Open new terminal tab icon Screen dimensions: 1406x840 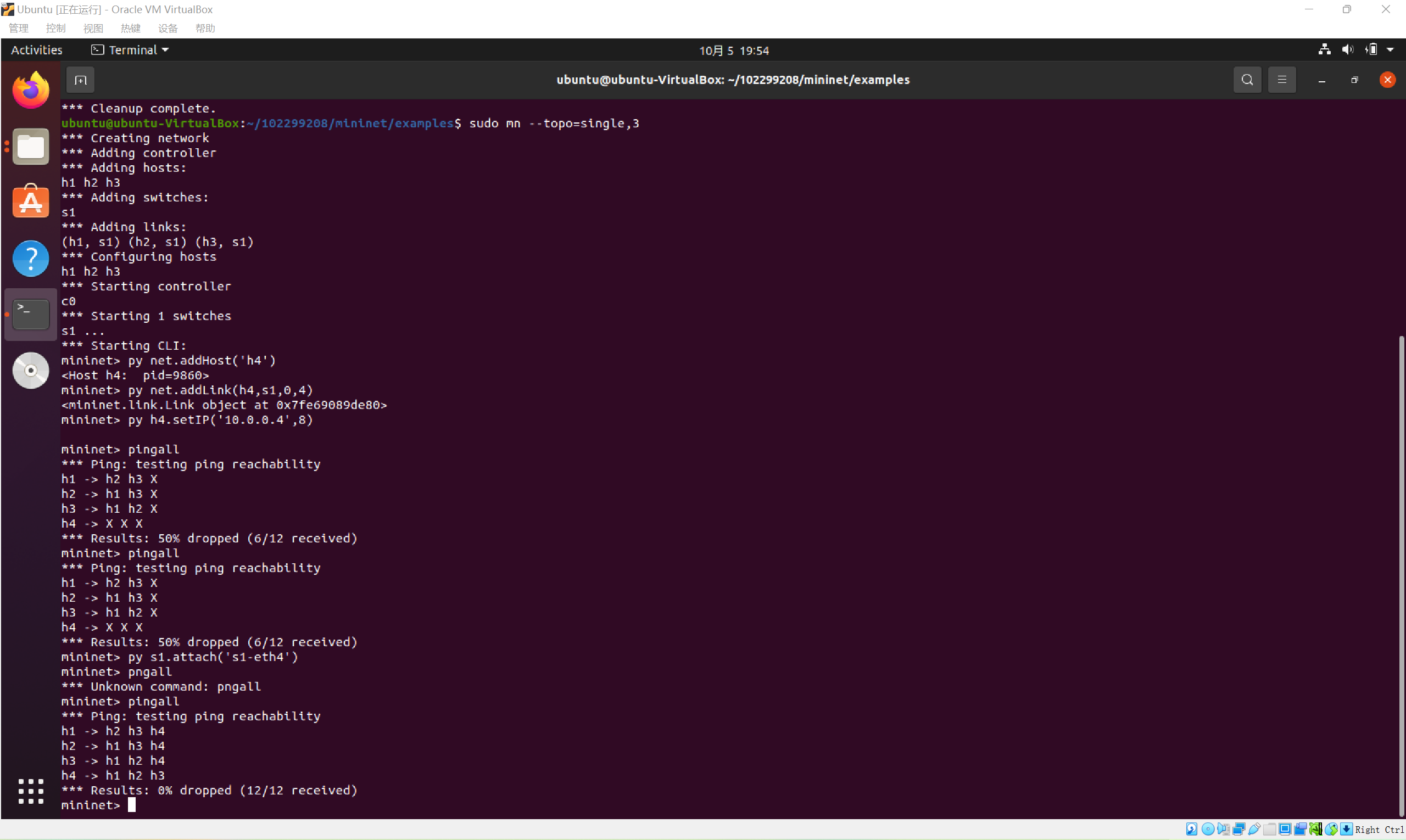pos(80,80)
